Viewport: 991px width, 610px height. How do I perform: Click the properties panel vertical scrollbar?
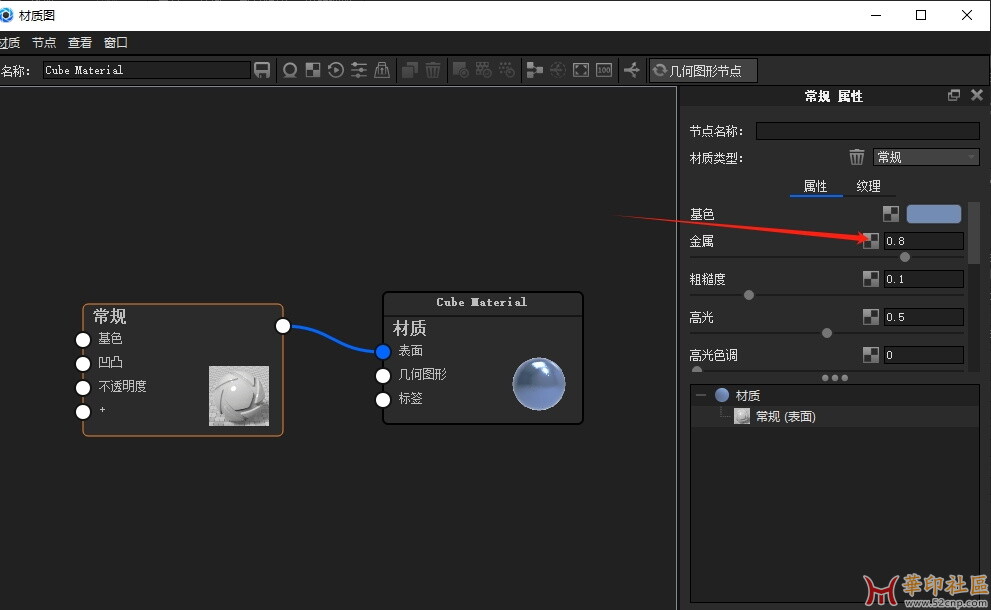click(x=973, y=233)
